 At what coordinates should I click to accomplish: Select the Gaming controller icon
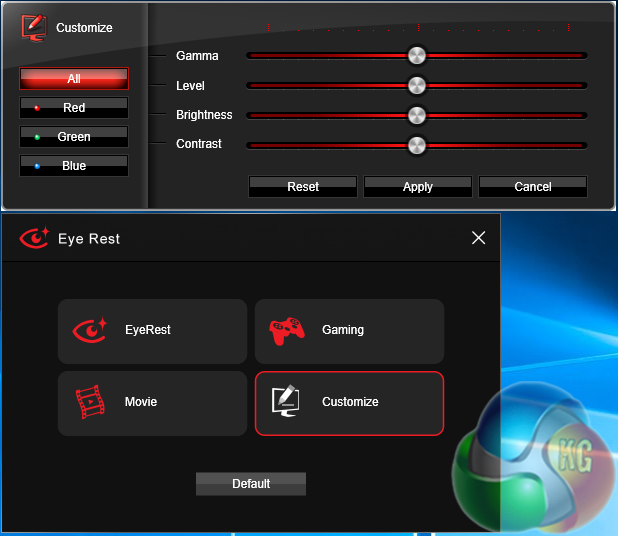(x=287, y=330)
